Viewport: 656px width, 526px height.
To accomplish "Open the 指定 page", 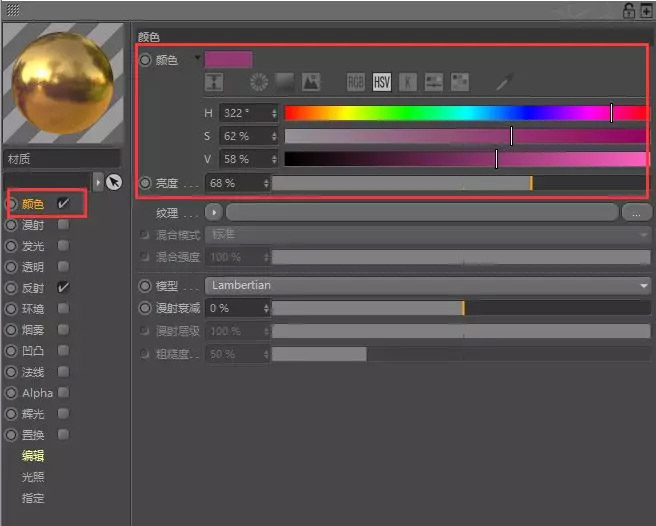I will (x=33, y=498).
